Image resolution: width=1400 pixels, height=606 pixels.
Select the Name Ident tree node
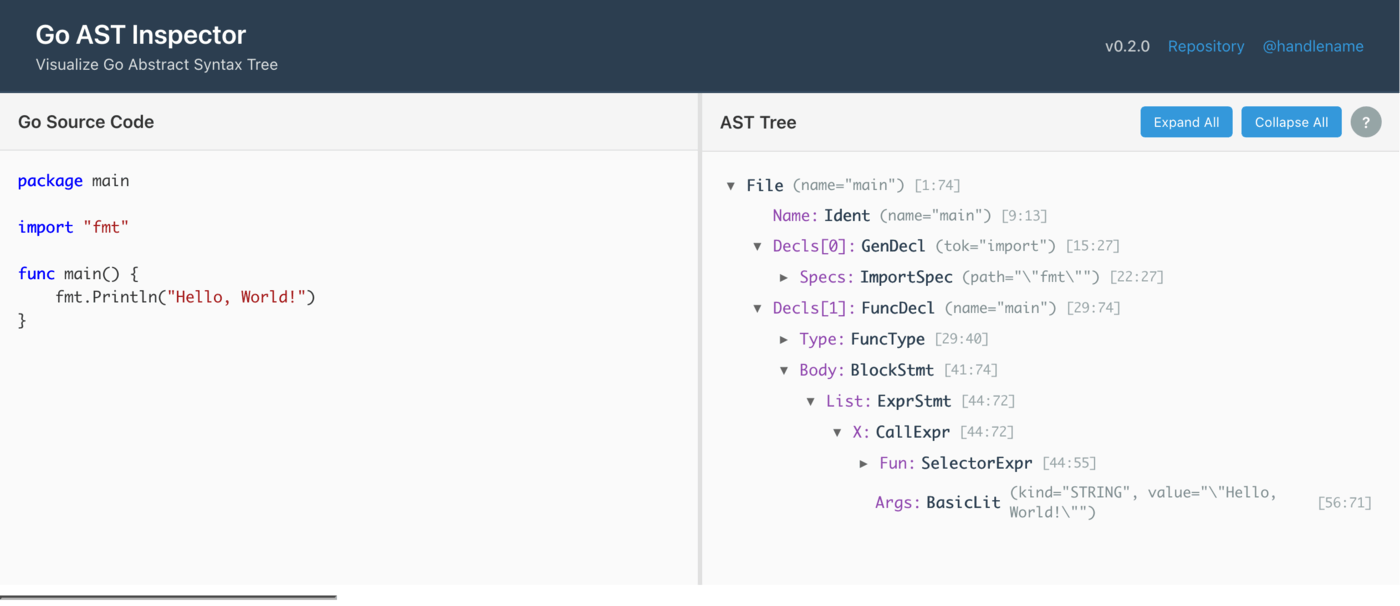point(846,216)
